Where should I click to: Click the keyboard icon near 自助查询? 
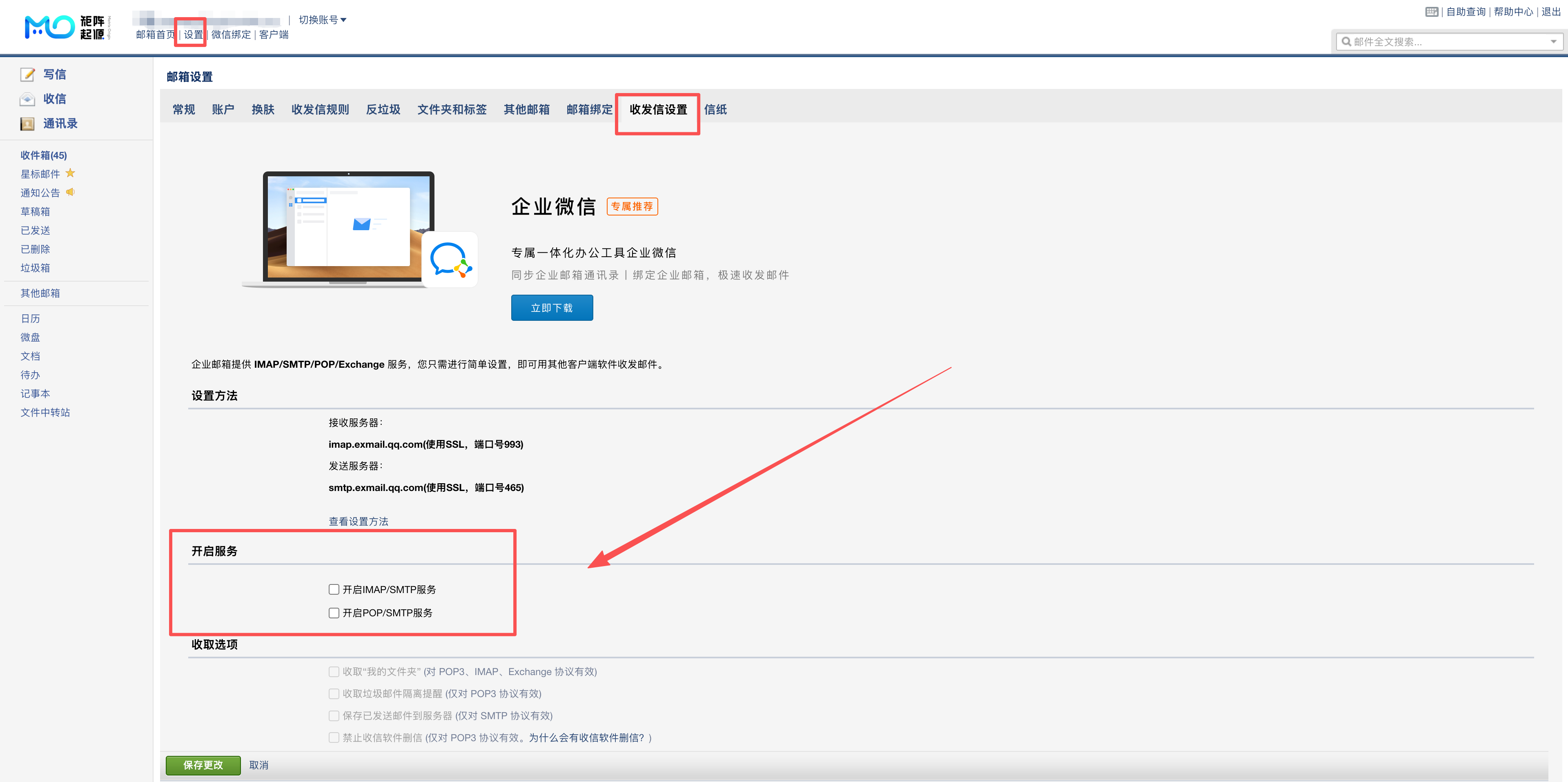click(1432, 11)
